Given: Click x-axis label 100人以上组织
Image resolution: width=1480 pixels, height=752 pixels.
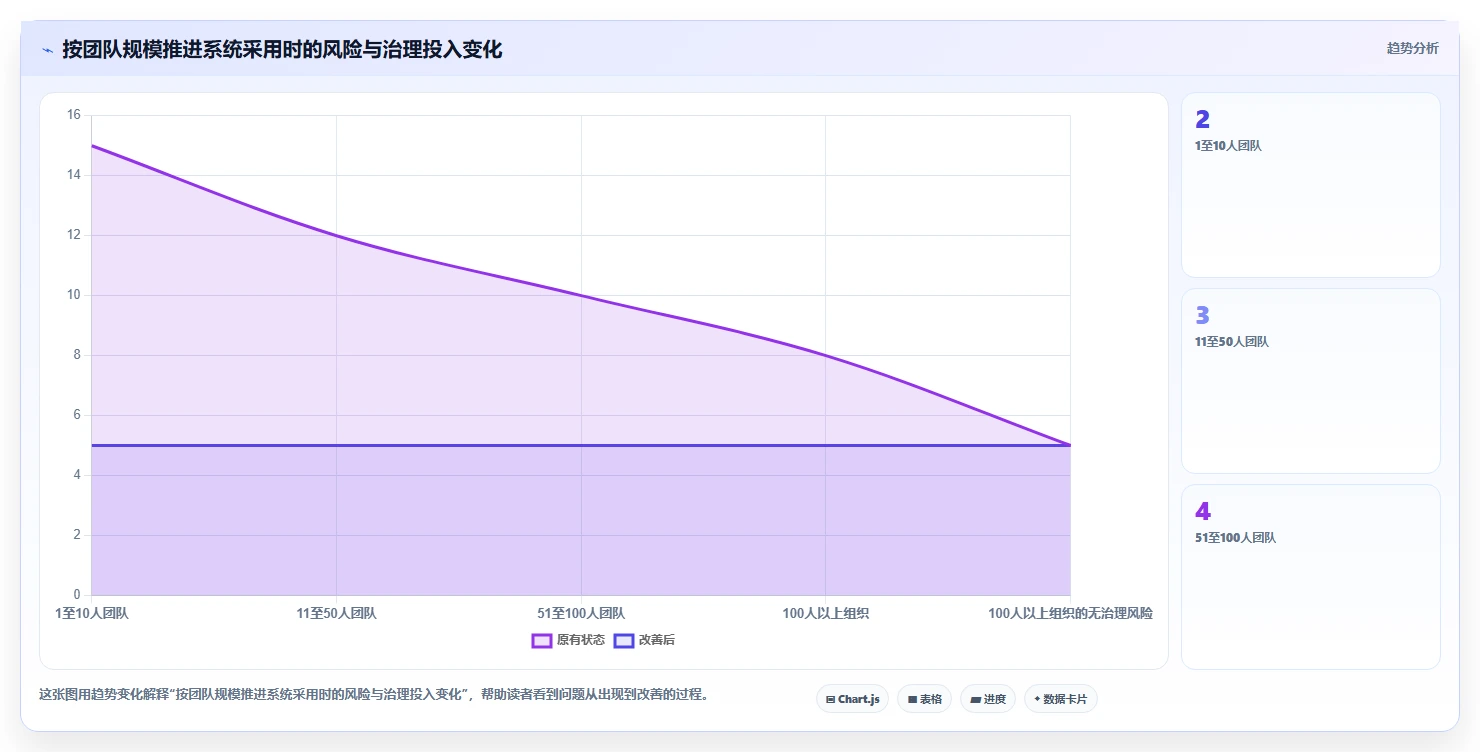Looking at the screenshot, I should pyautogui.click(x=826, y=613).
